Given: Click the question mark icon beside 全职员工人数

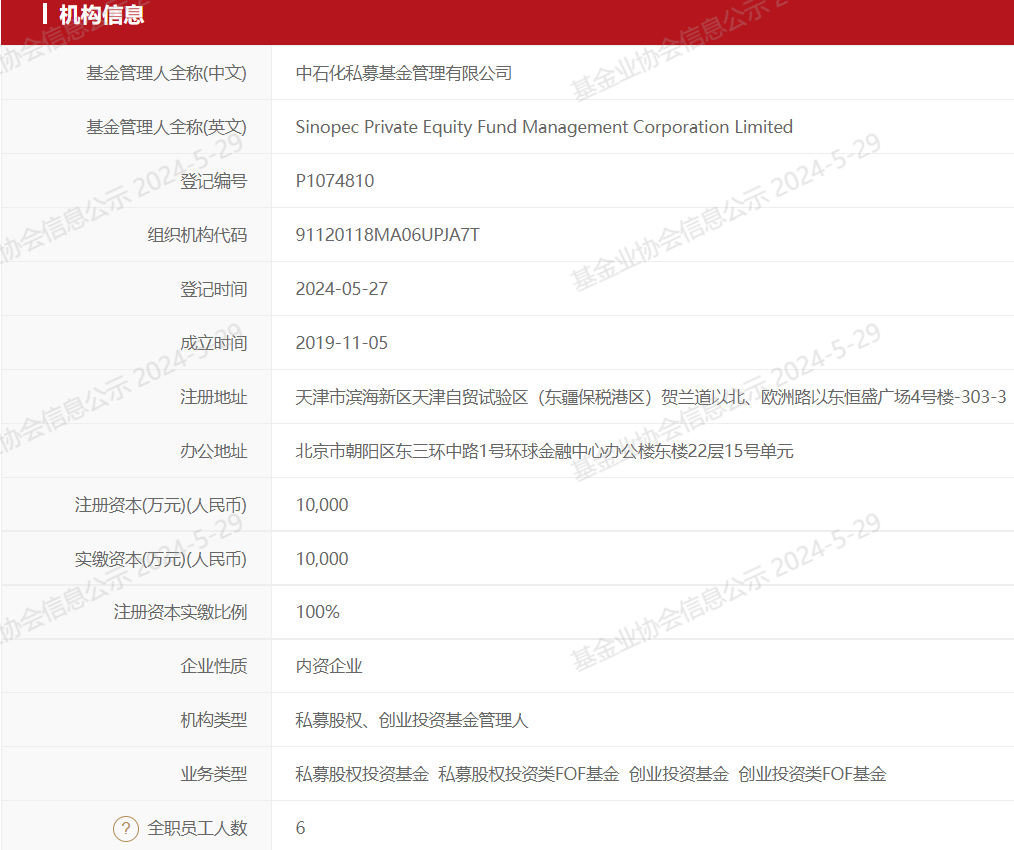Looking at the screenshot, I should [x=126, y=828].
